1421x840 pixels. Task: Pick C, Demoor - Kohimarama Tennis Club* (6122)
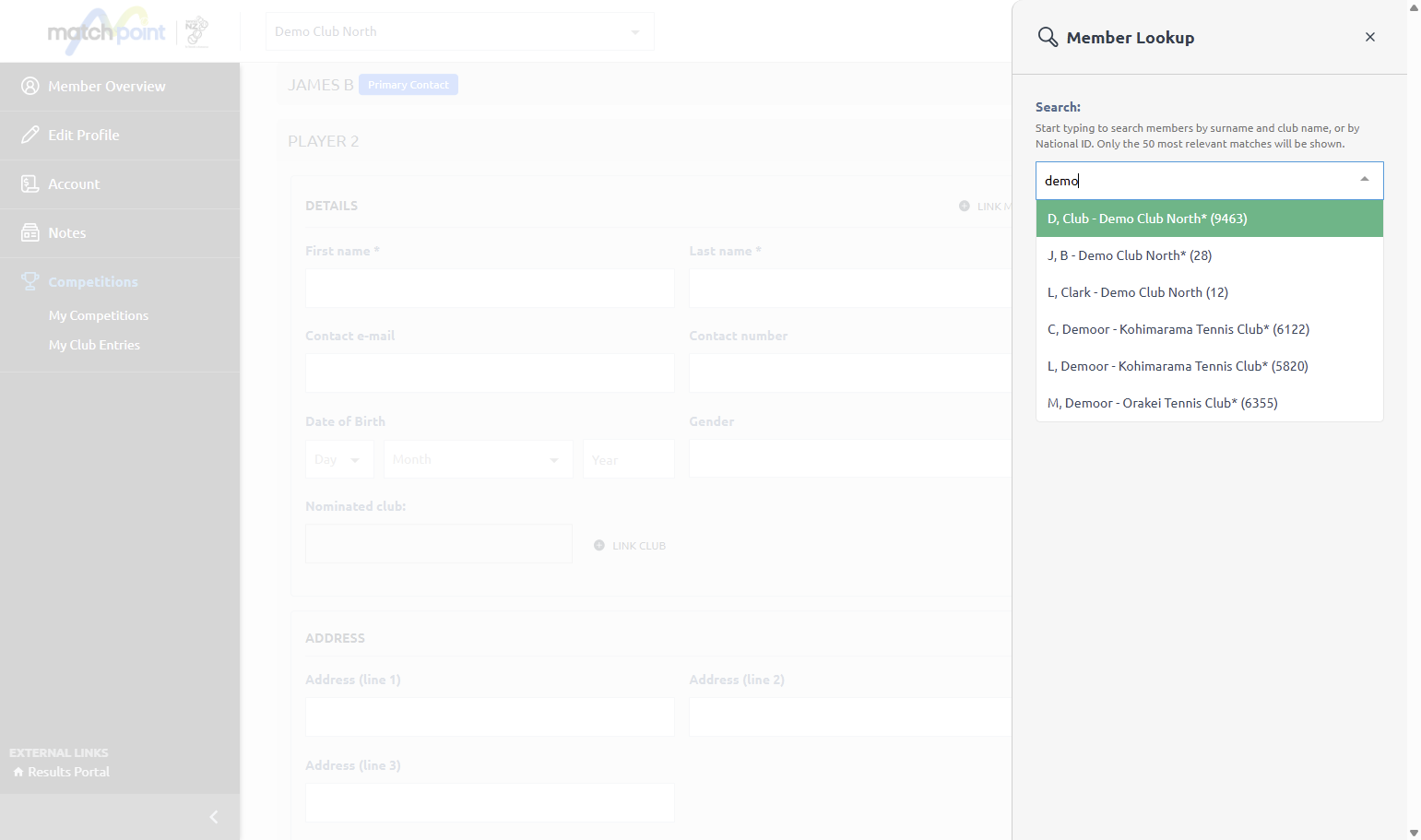click(1210, 329)
